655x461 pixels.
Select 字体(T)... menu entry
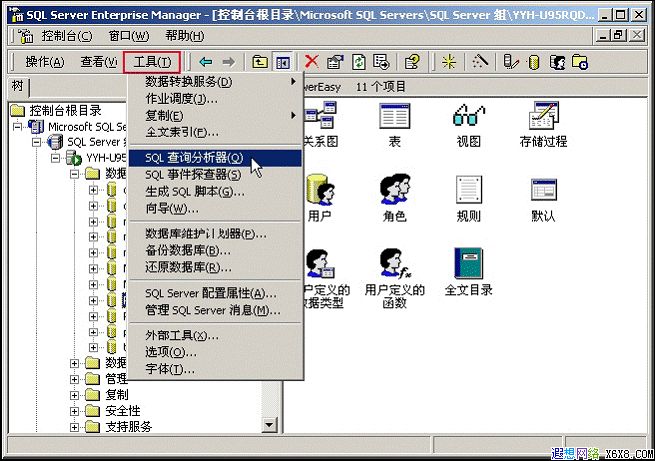coord(215,369)
